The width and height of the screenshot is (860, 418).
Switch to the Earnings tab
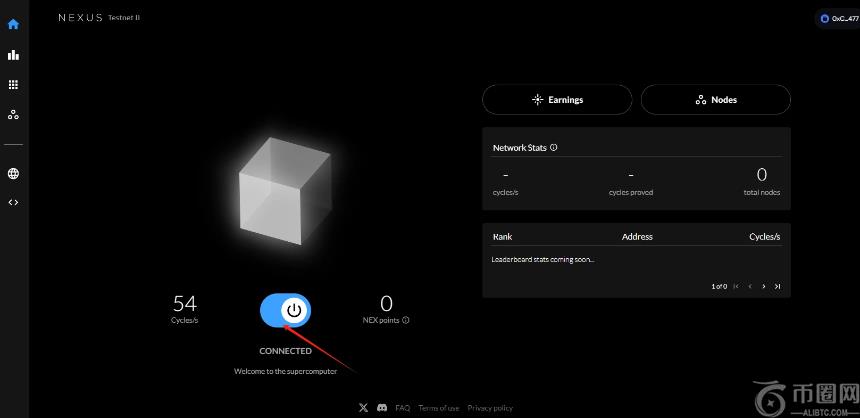tap(557, 100)
